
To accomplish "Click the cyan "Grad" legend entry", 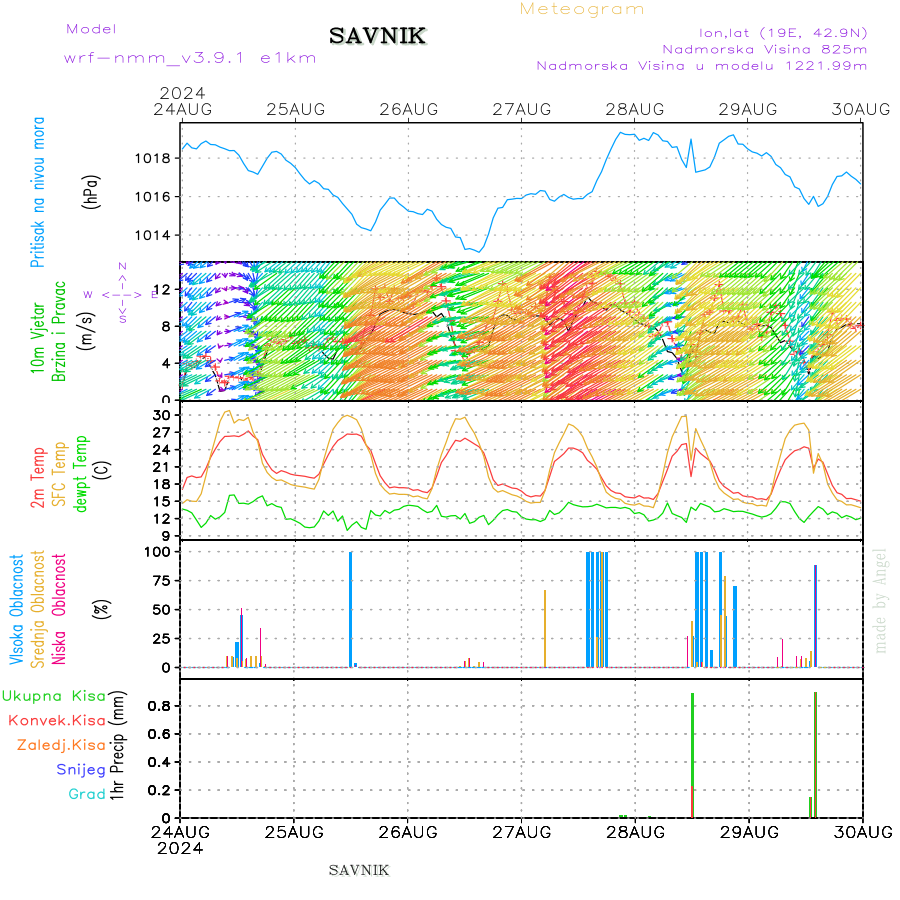I will click(x=87, y=794).
